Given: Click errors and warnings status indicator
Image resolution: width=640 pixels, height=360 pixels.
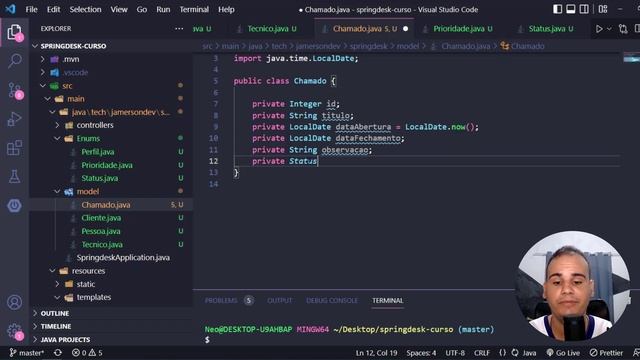Looking at the screenshot, I should [87, 353].
